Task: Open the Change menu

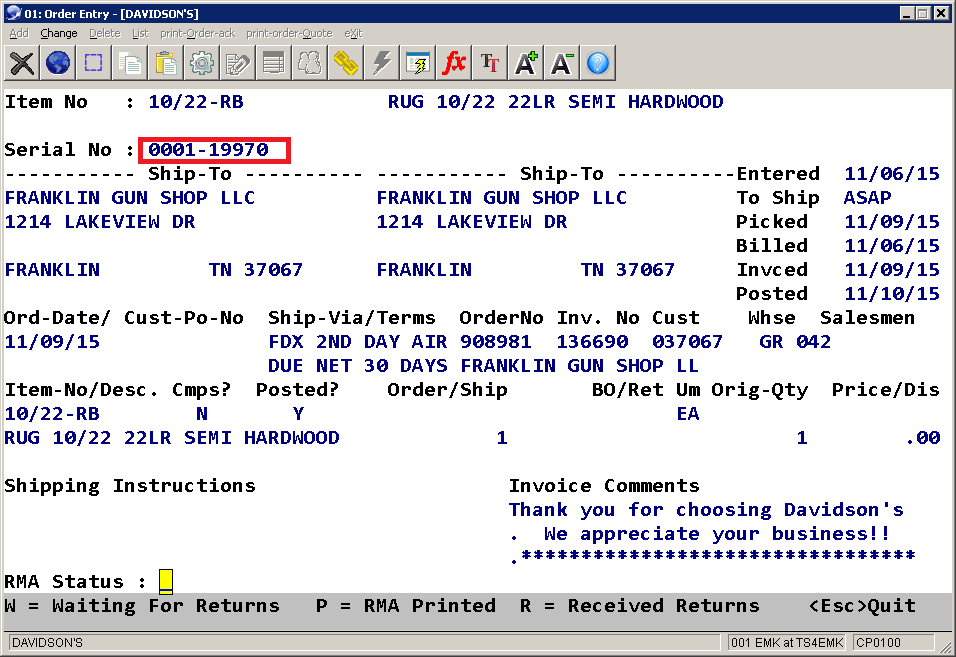Action: (59, 34)
